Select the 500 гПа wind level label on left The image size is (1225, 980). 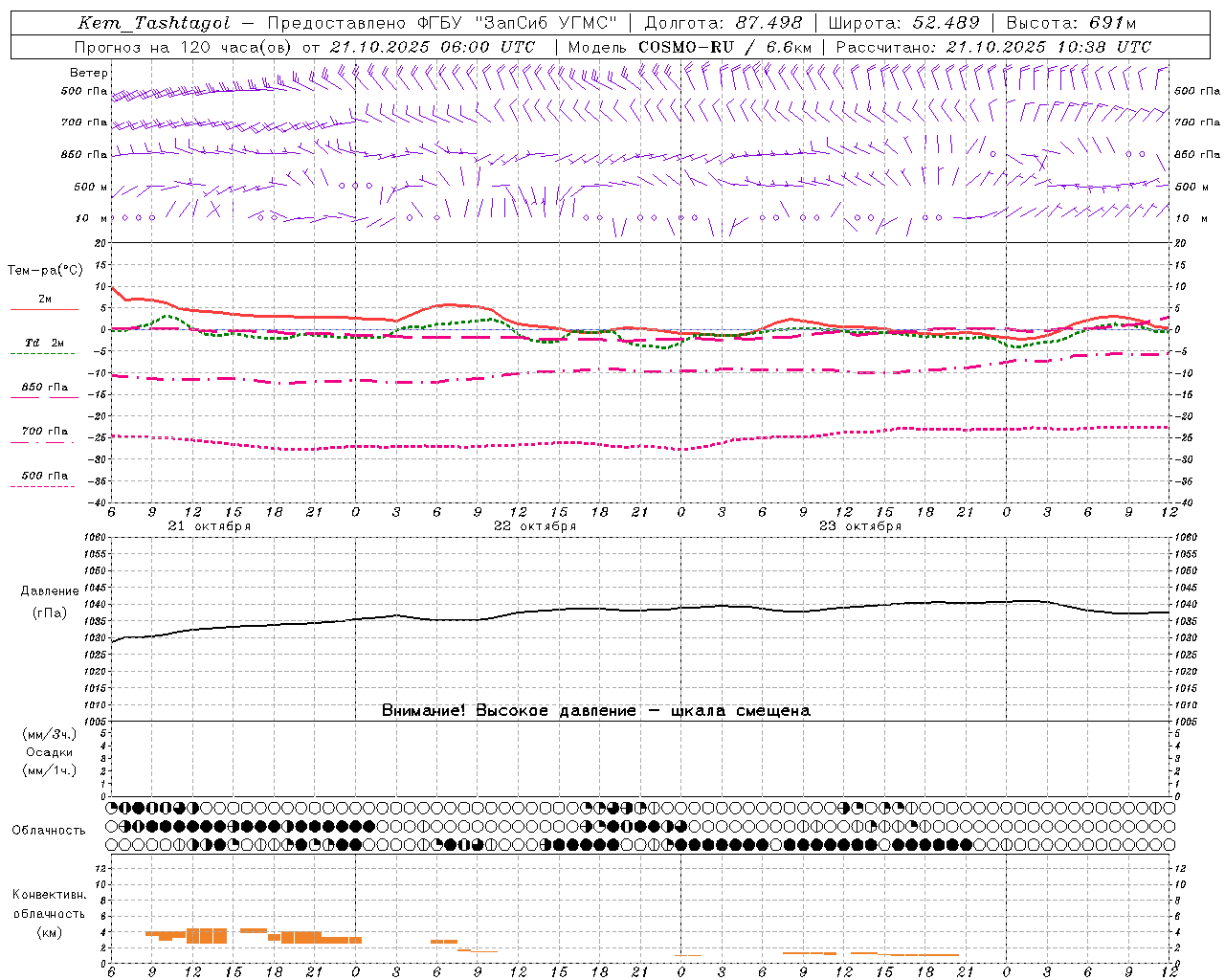(x=84, y=91)
